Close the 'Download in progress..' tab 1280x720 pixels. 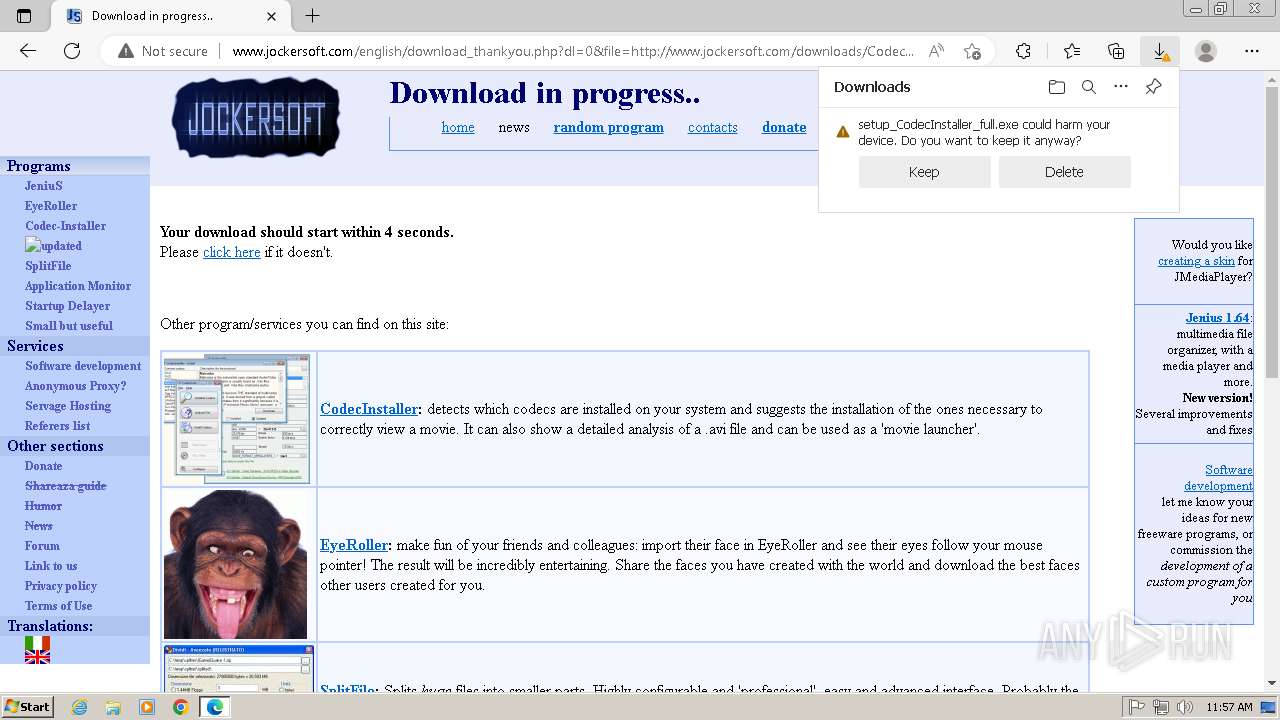point(272,16)
